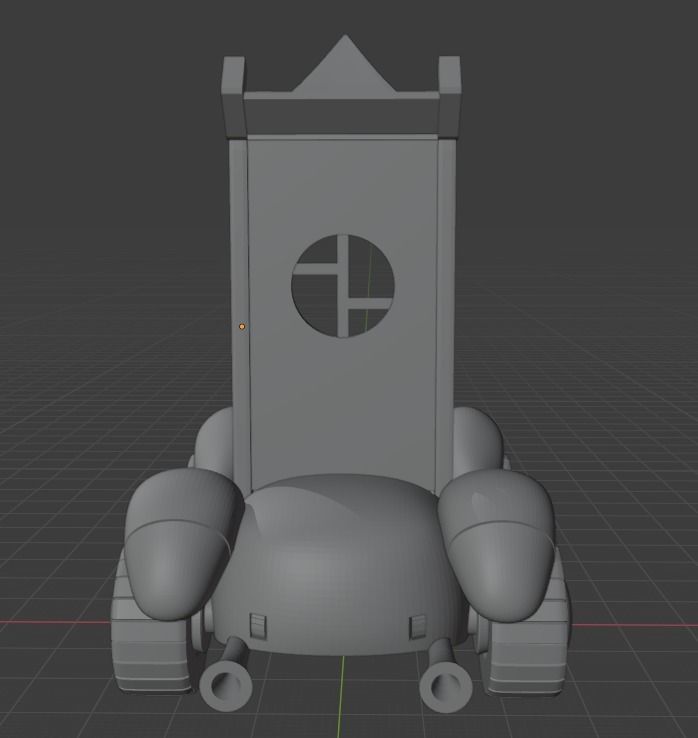
Task: Select the left cannon barrel below the seat
Action: (227, 673)
